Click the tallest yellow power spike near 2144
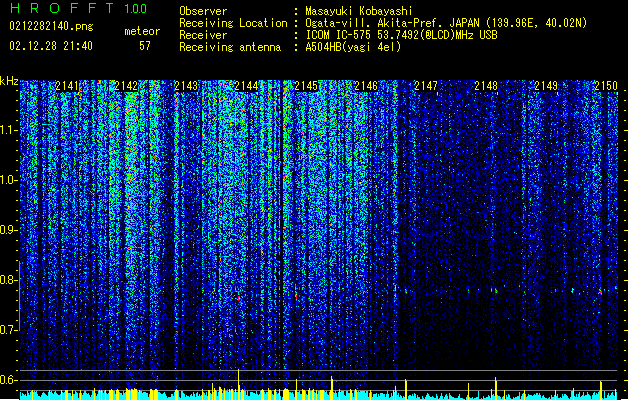 pos(239,384)
